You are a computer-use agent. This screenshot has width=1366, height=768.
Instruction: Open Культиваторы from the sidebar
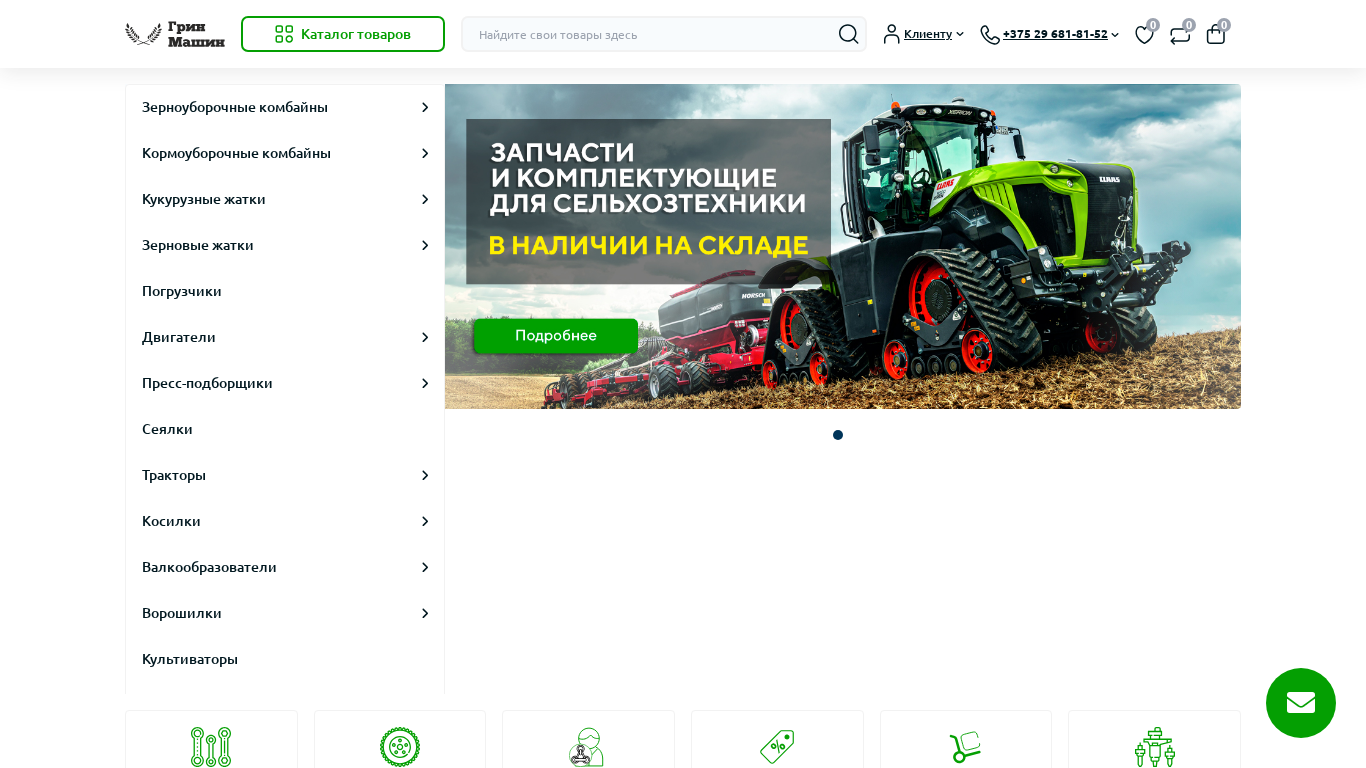190,659
